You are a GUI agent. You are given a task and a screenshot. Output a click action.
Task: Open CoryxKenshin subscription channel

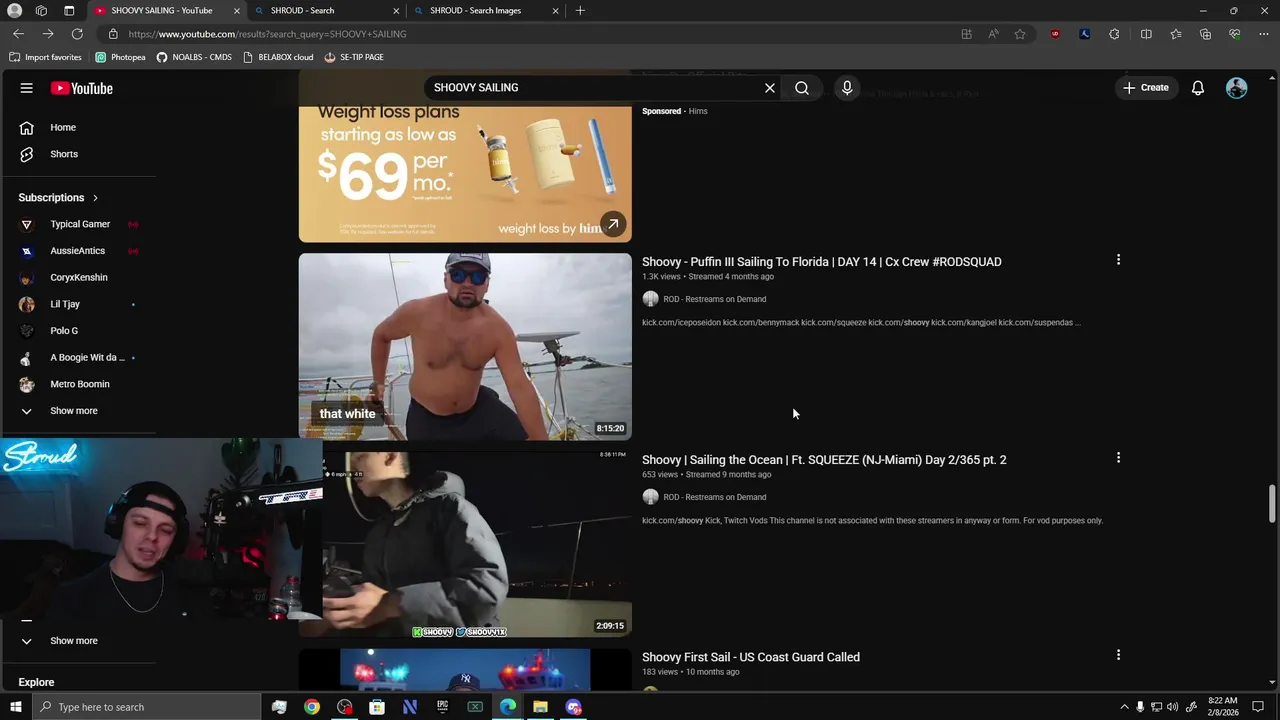pyautogui.click(x=78, y=277)
